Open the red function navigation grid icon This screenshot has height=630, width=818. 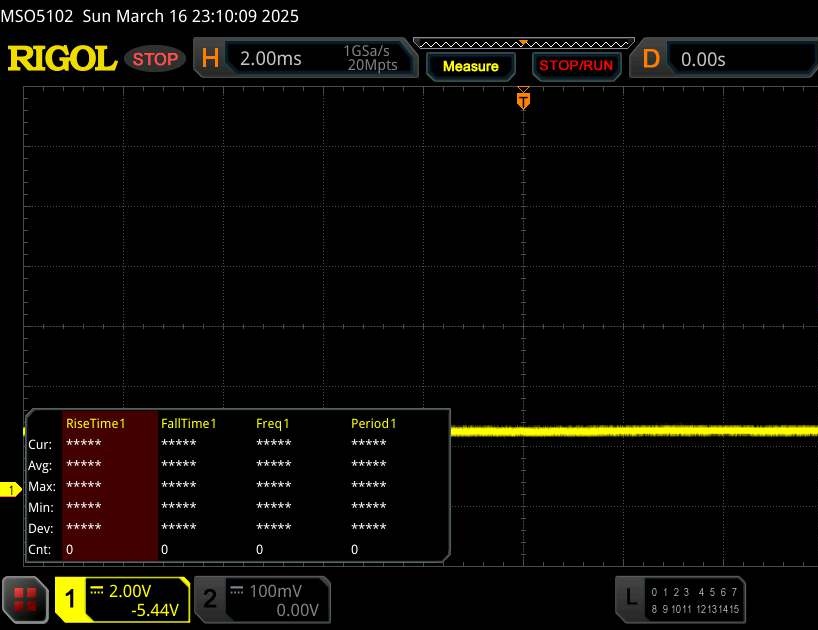pos(25,600)
